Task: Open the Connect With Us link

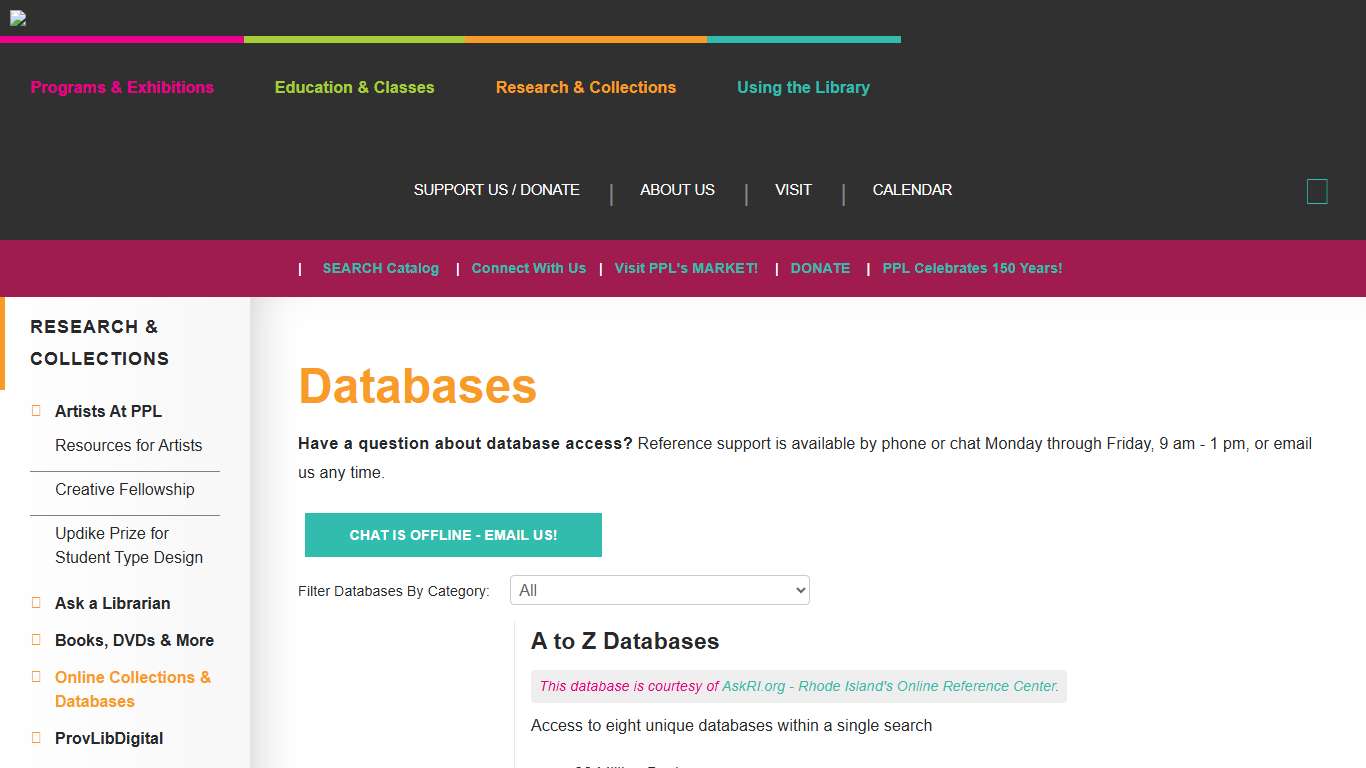Action: tap(528, 268)
